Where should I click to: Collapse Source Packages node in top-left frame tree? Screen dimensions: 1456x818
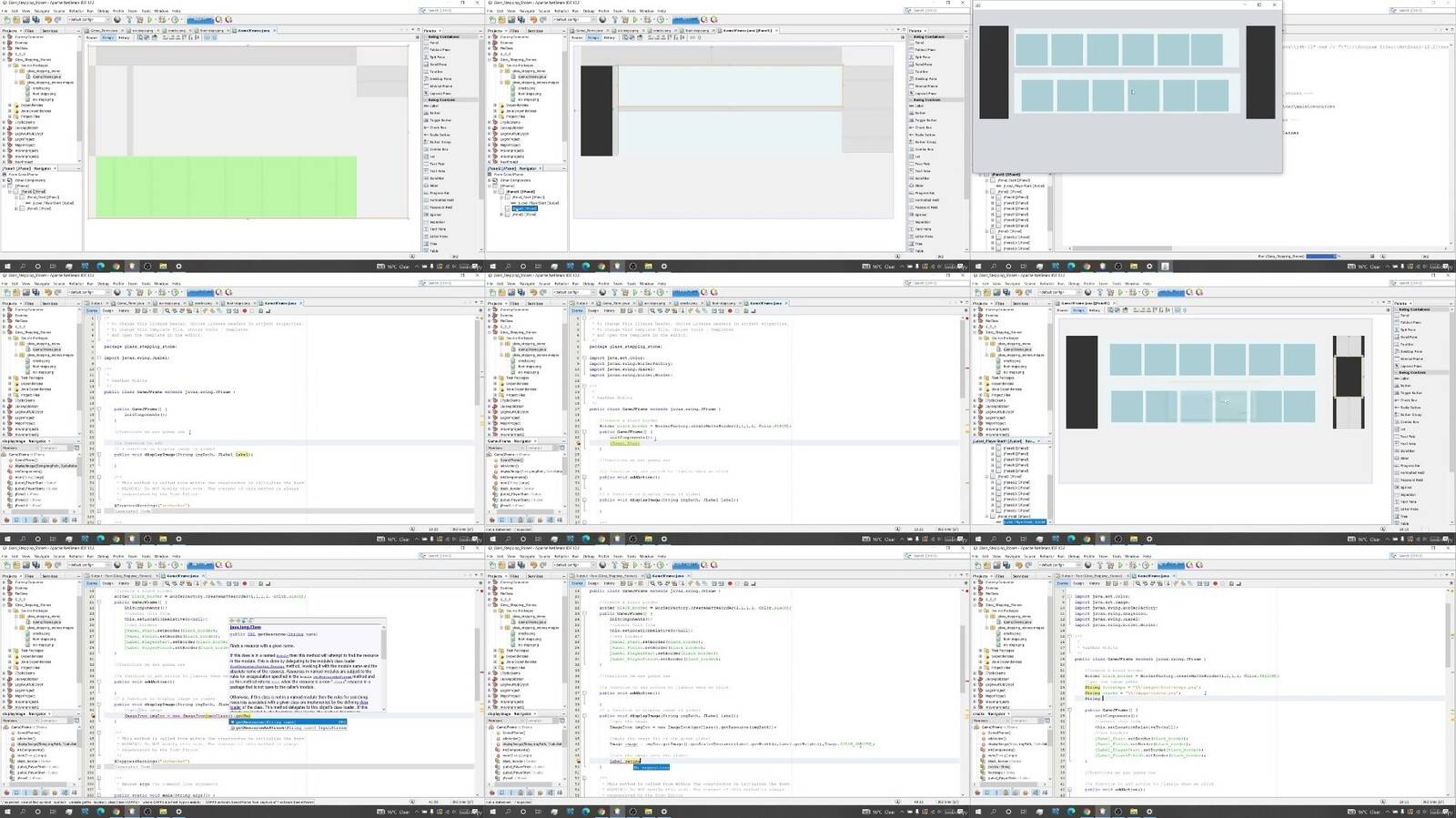point(10,66)
